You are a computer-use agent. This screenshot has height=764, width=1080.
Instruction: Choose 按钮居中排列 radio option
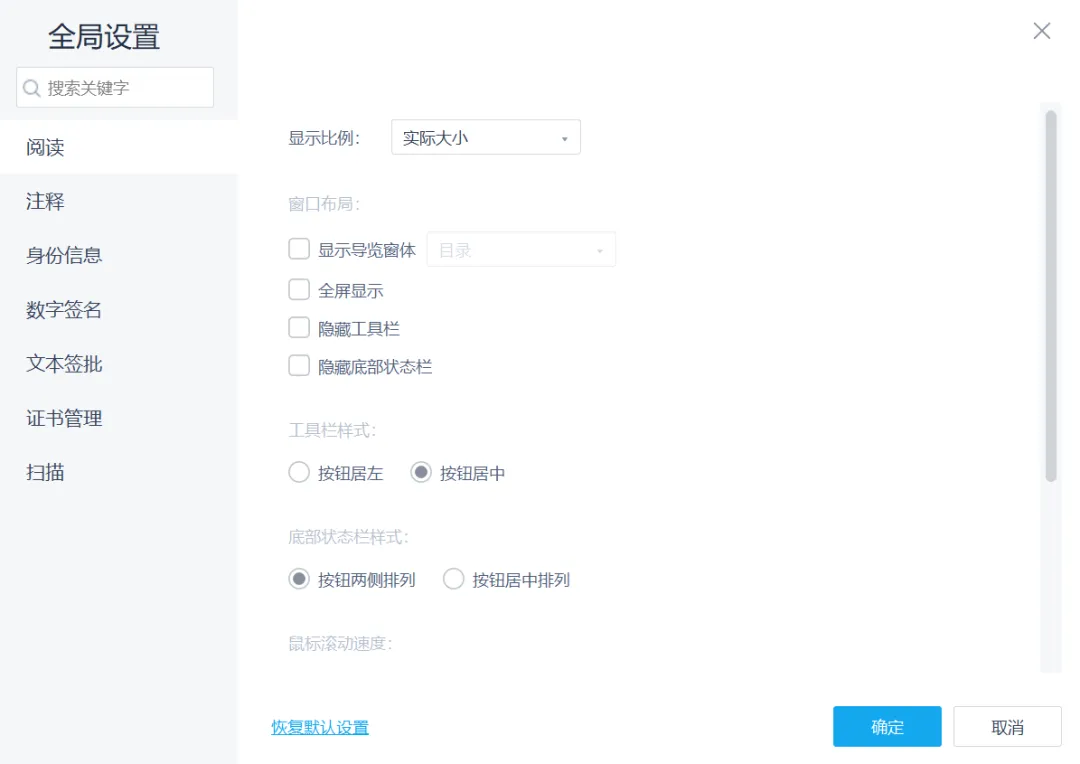(x=453, y=579)
